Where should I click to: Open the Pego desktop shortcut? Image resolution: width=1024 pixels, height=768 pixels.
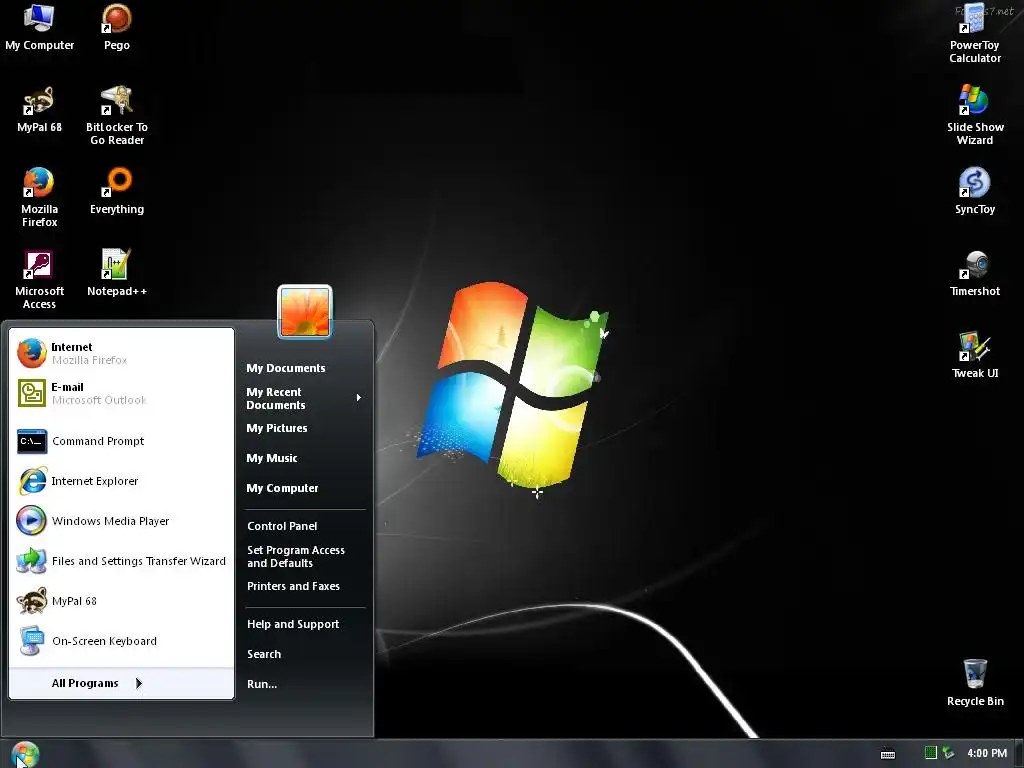(116, 27)
